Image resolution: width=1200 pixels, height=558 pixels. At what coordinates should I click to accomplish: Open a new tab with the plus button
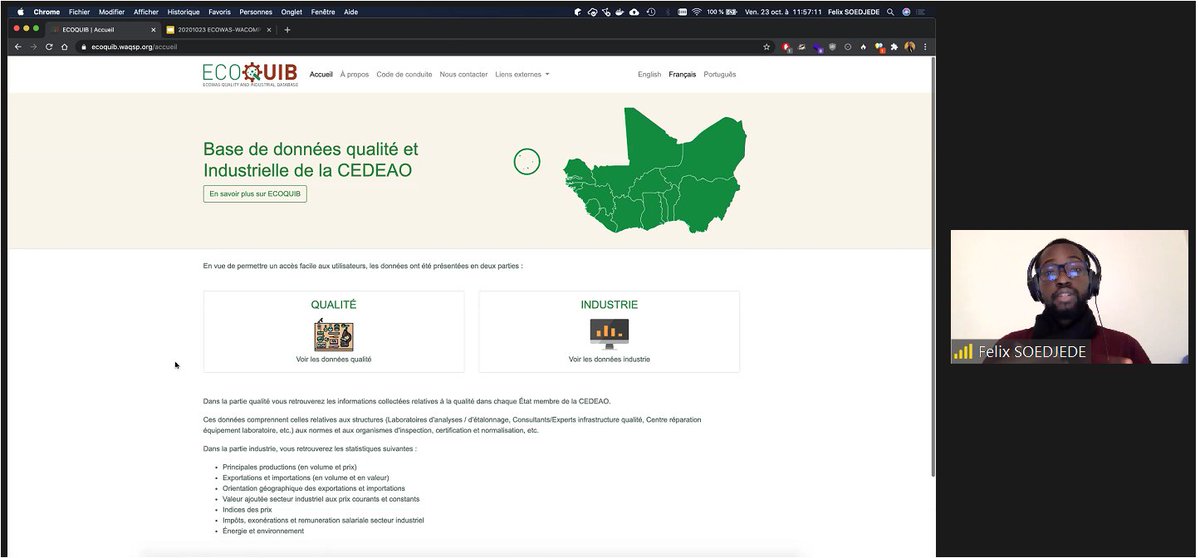tap(287, 30)
